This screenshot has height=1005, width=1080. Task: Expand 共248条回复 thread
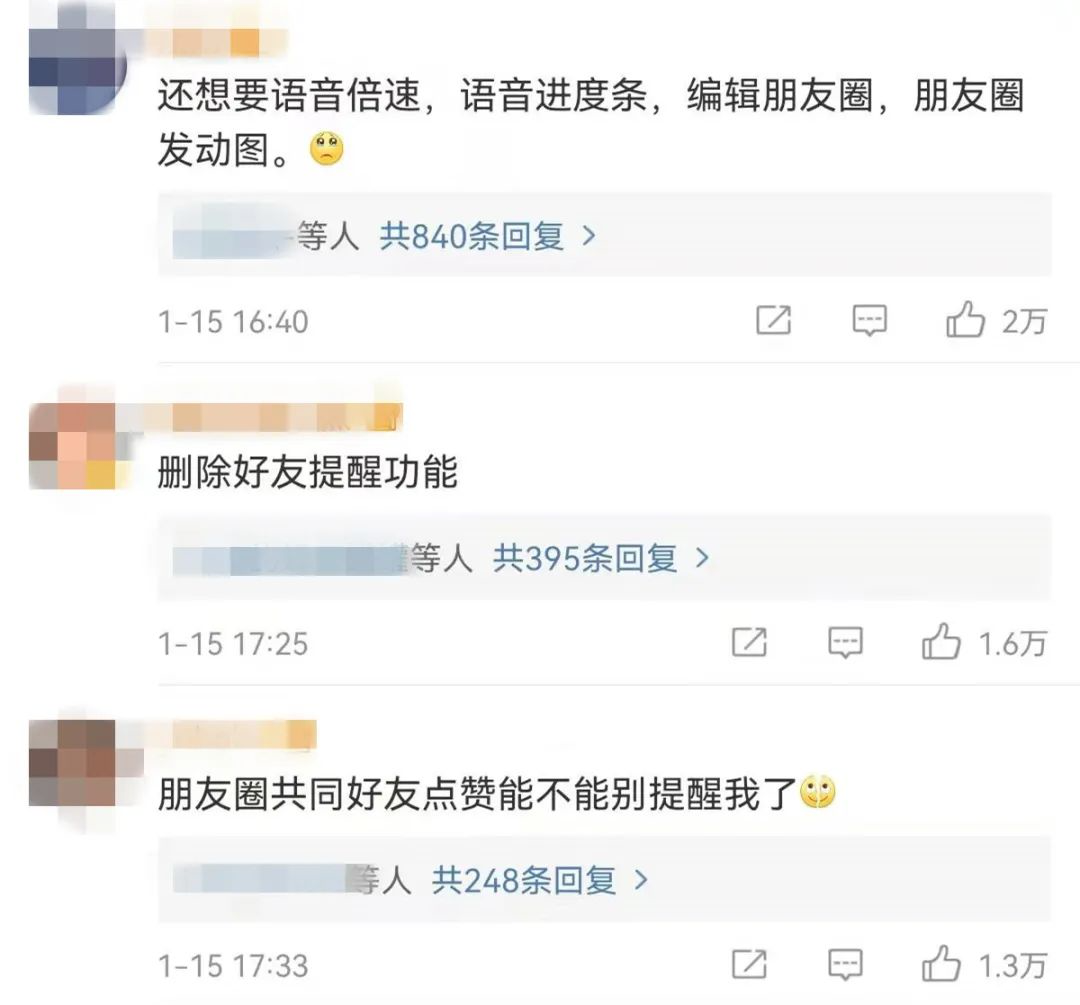523,880
